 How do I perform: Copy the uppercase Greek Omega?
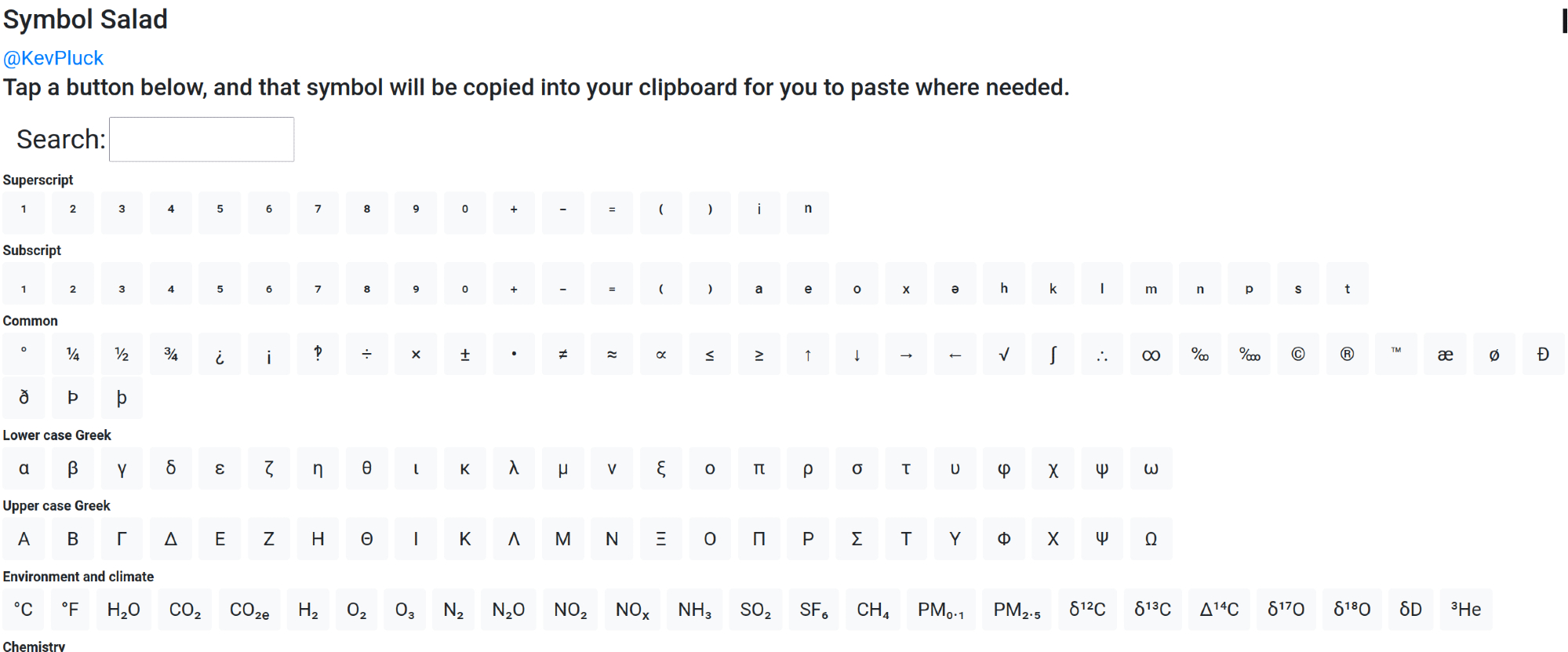[1151, 539]
